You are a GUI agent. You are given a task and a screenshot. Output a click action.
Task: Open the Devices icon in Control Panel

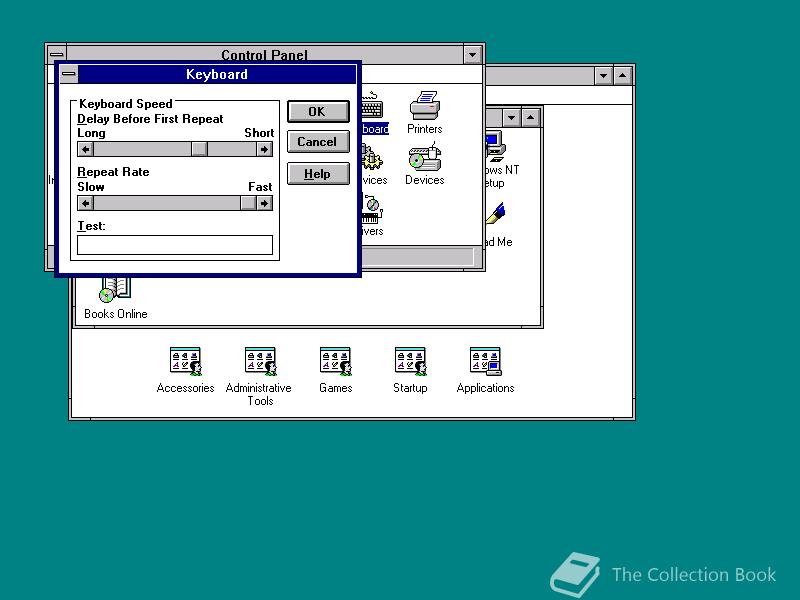(424, 160)
